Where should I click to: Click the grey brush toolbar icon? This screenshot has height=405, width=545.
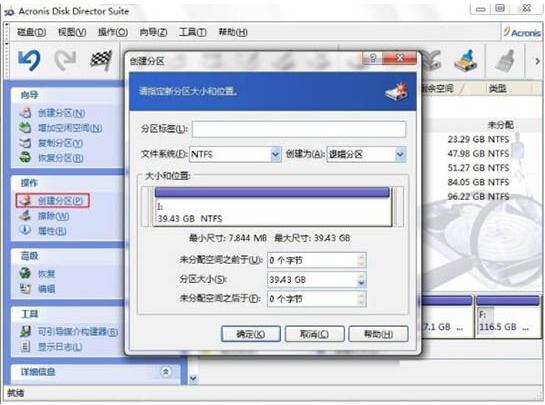click(504, 61)
